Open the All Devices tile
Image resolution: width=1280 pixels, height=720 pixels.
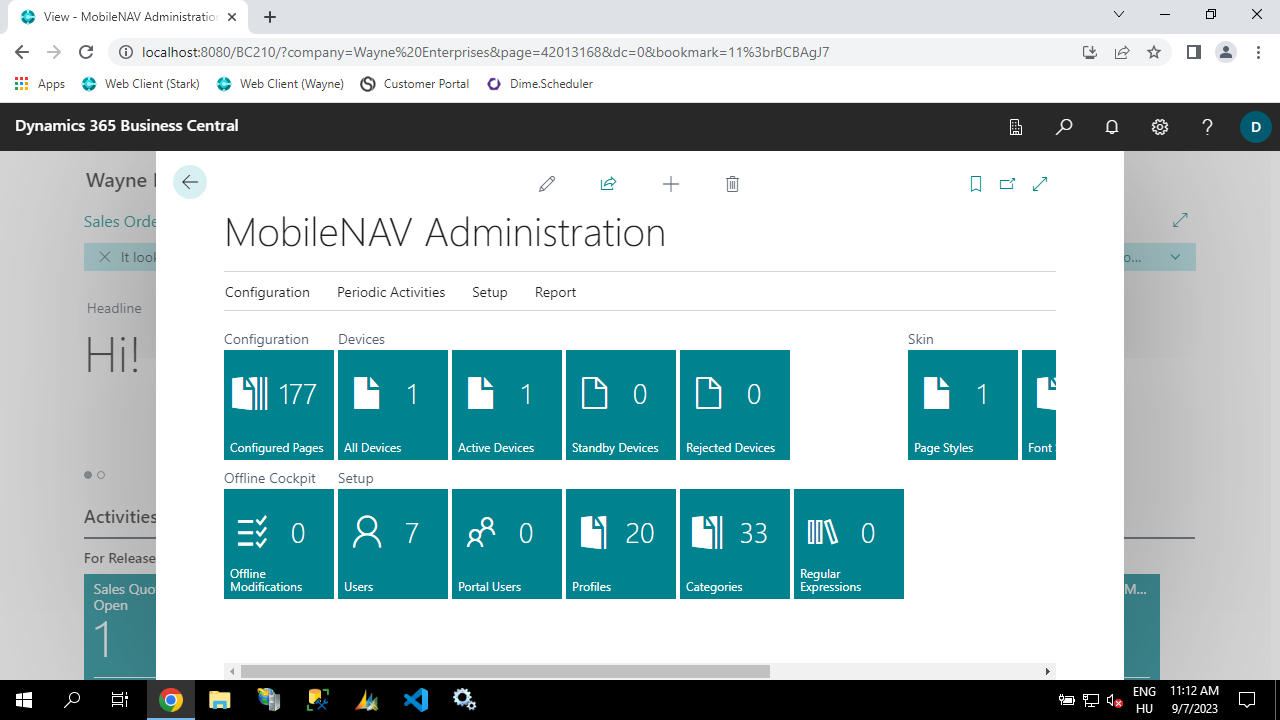click(393, 405)
